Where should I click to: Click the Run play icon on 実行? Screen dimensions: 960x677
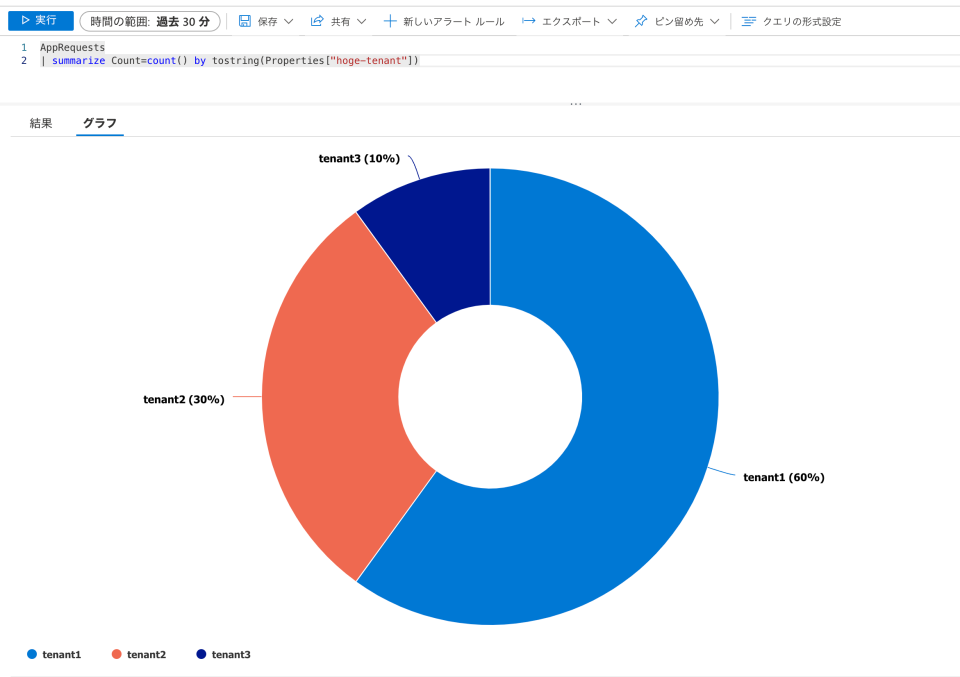pyautogui.click(x=25, y=20)
